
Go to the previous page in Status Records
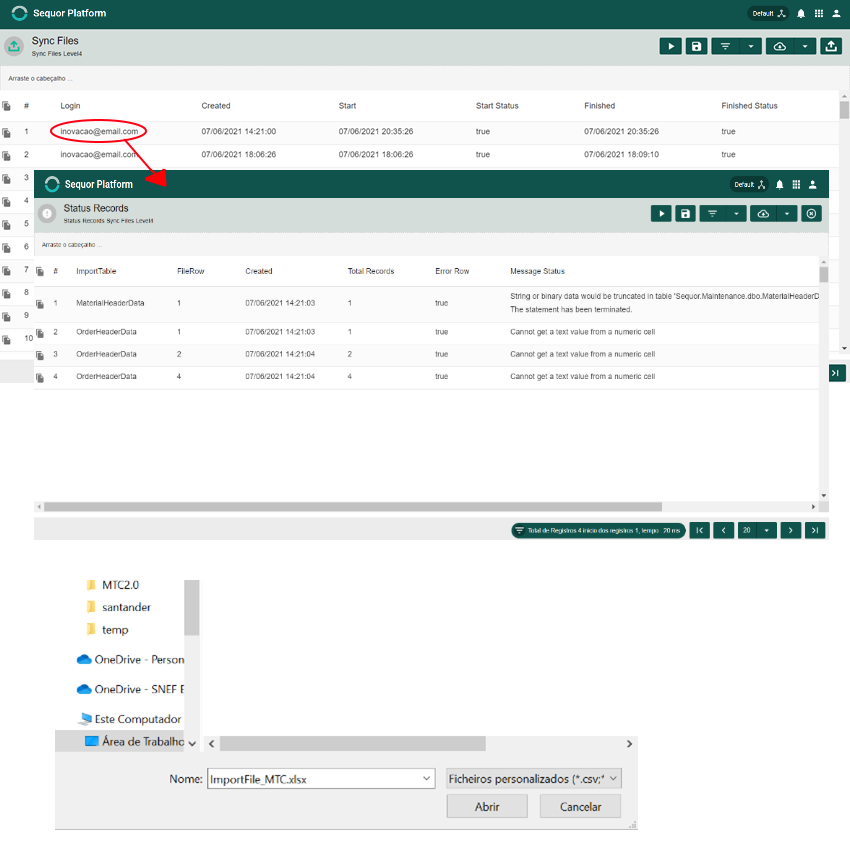coord(724,530)
